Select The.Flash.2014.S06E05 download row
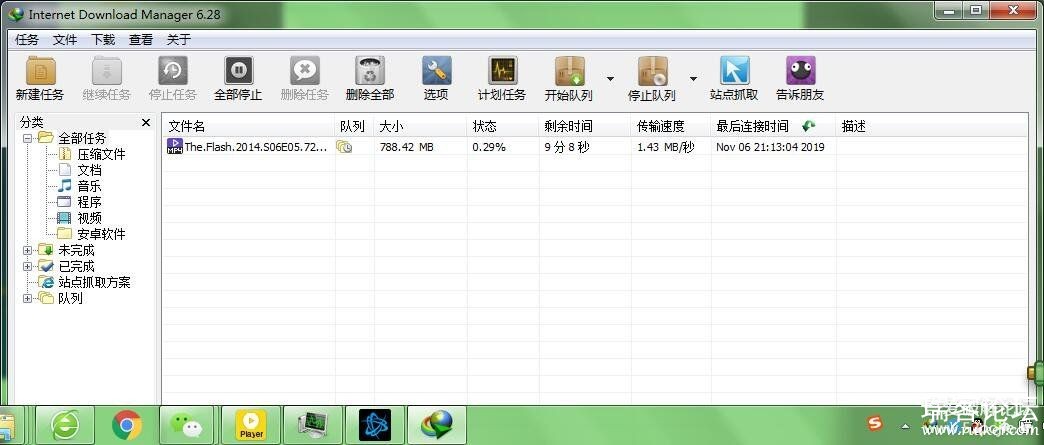This screenshot has width=1044, height=445. (x=595, y=147)
